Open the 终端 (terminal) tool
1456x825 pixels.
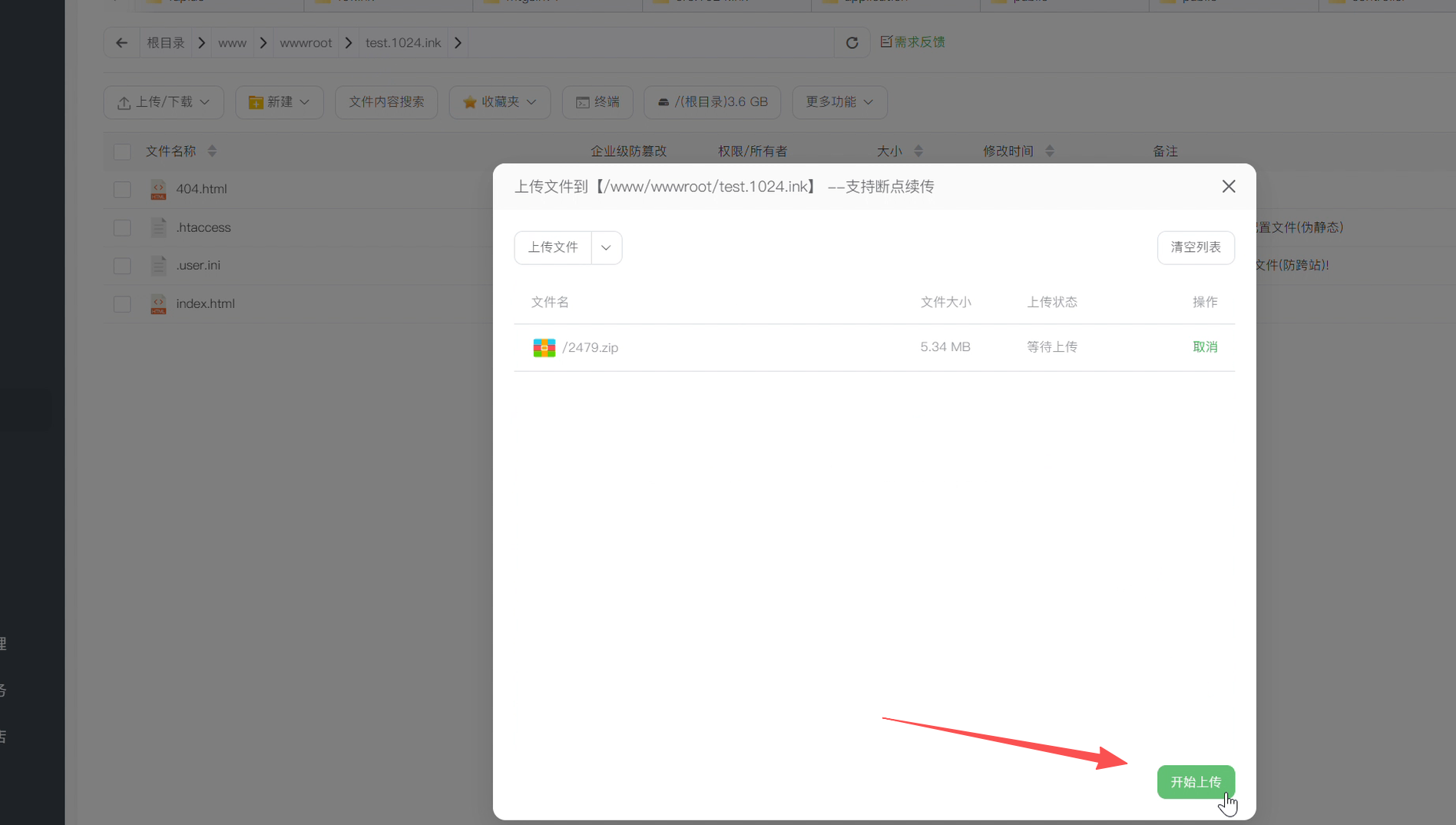[597, 101]
